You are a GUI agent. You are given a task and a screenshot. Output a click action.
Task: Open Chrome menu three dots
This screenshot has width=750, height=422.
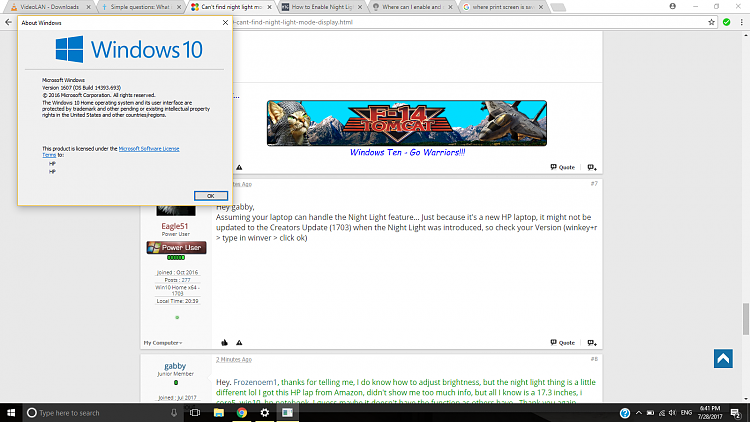[x=741, y=22]
